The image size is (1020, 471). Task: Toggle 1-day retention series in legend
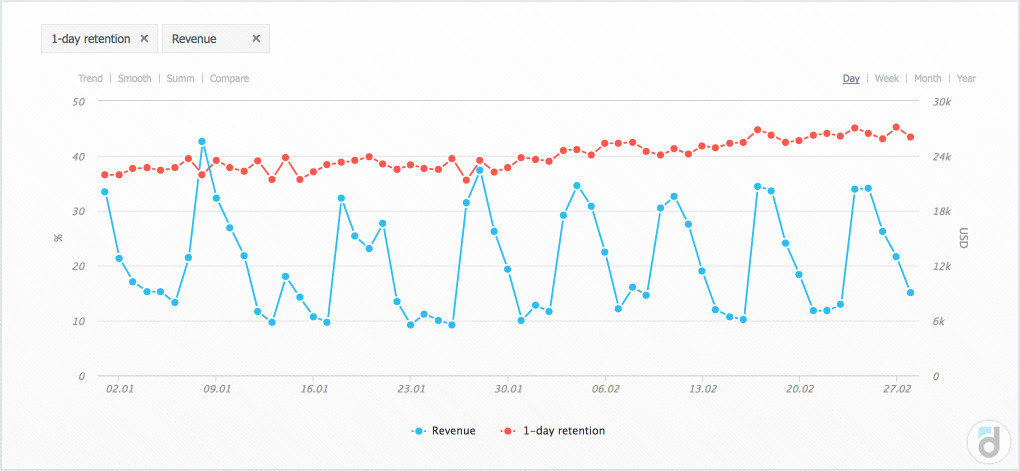coord(563,431)
